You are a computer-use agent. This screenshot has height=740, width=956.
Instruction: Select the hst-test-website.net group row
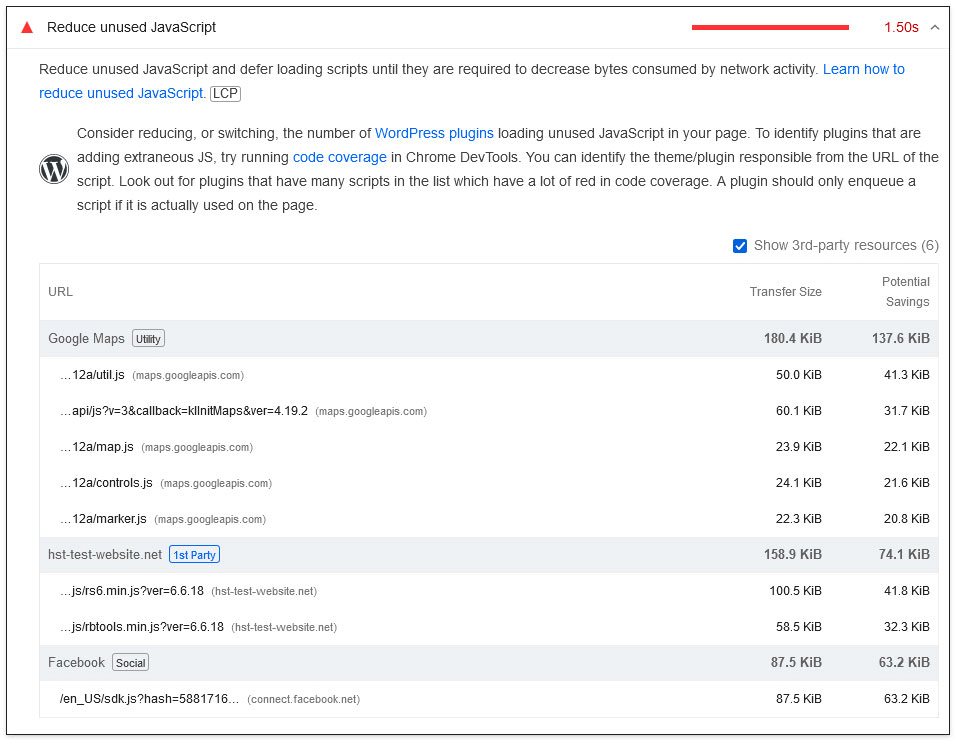pos(489,555)
